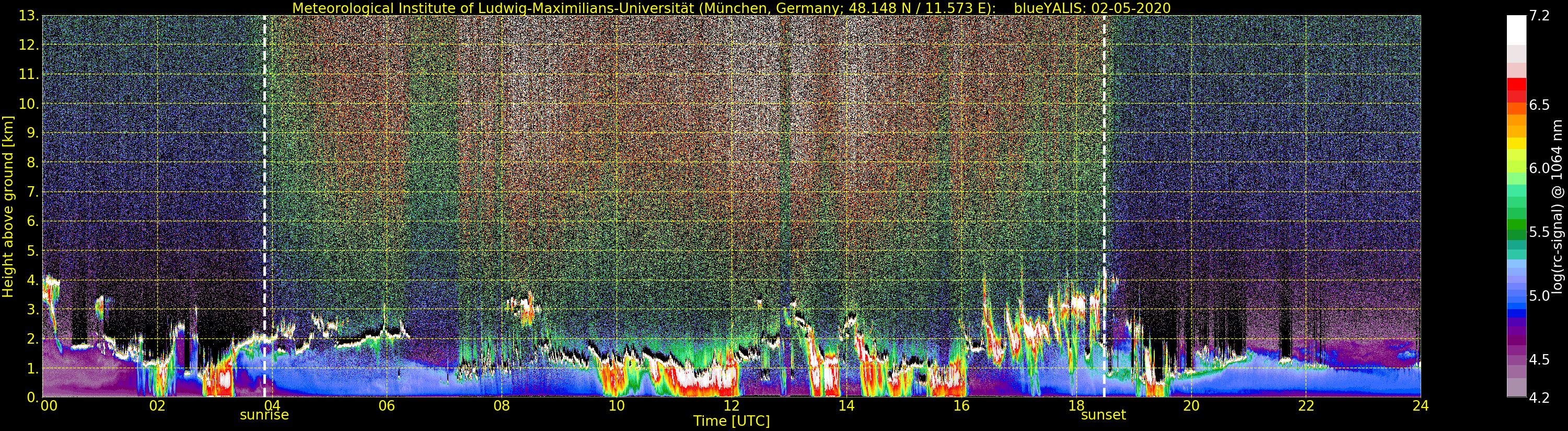Image resolution: width=1568 pixels, height=431 pixels.
Task: Click the colorbar value label '7.2'
Action: (1539, 16)
